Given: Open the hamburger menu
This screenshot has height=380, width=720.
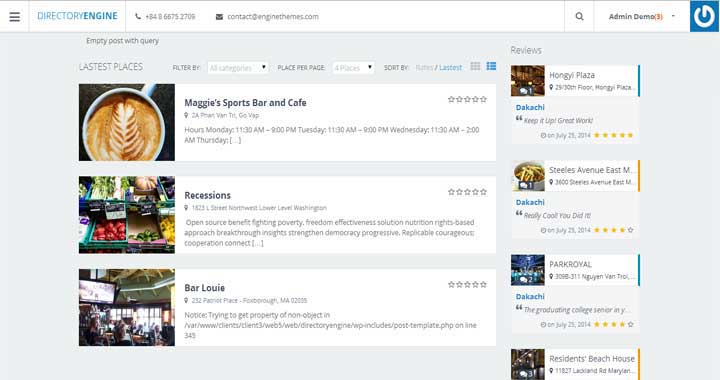Looking at the screenshot, I should point(15,17).
